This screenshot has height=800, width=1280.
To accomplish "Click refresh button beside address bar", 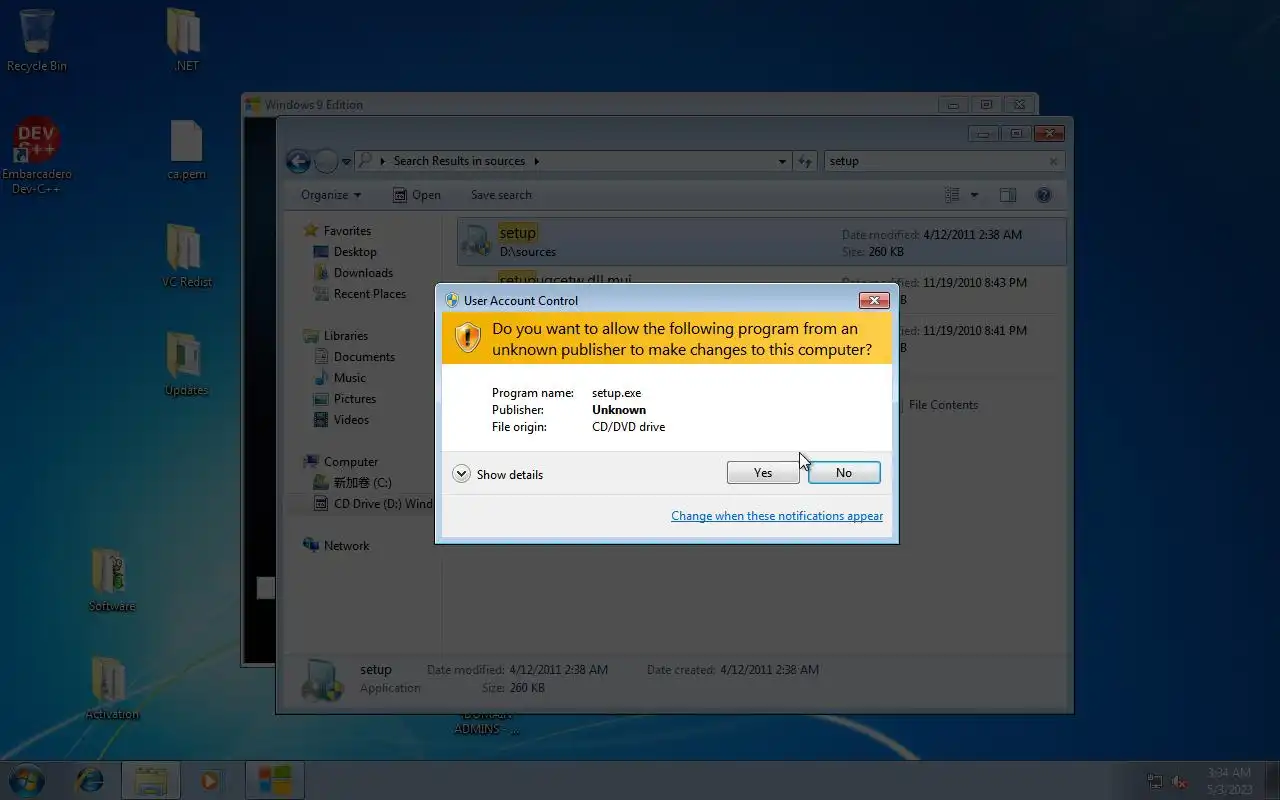I will tap(806, 161).
